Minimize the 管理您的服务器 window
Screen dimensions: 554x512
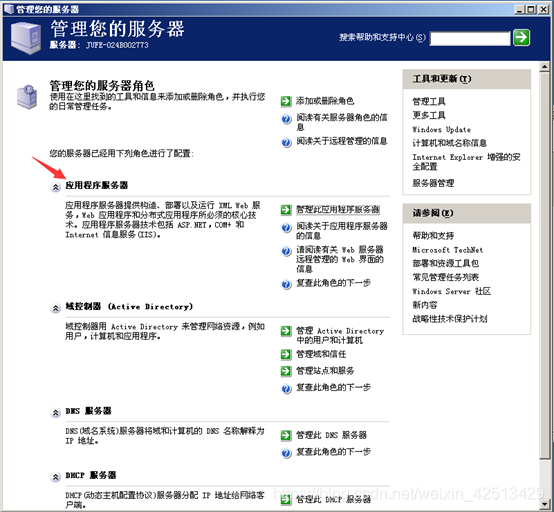tap(519, 10)
